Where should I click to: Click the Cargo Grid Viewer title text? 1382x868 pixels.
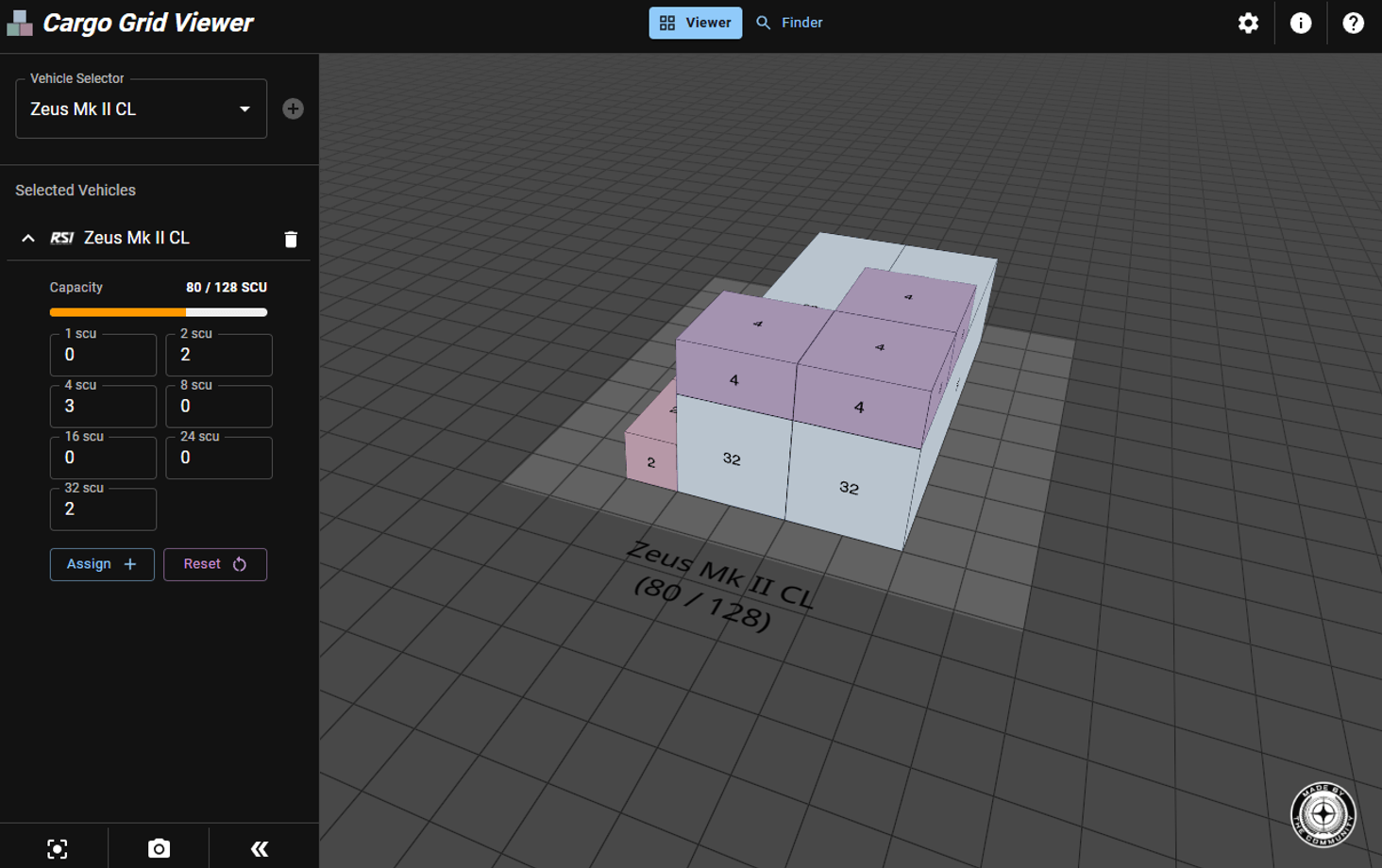(148, 23)
